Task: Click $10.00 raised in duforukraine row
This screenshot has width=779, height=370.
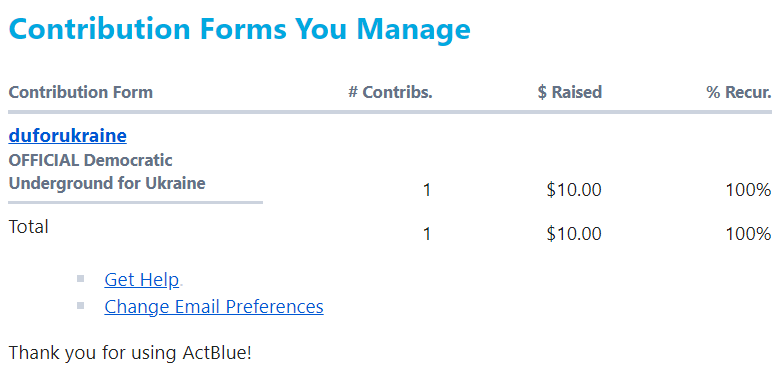Action: (x=574, y=190)
